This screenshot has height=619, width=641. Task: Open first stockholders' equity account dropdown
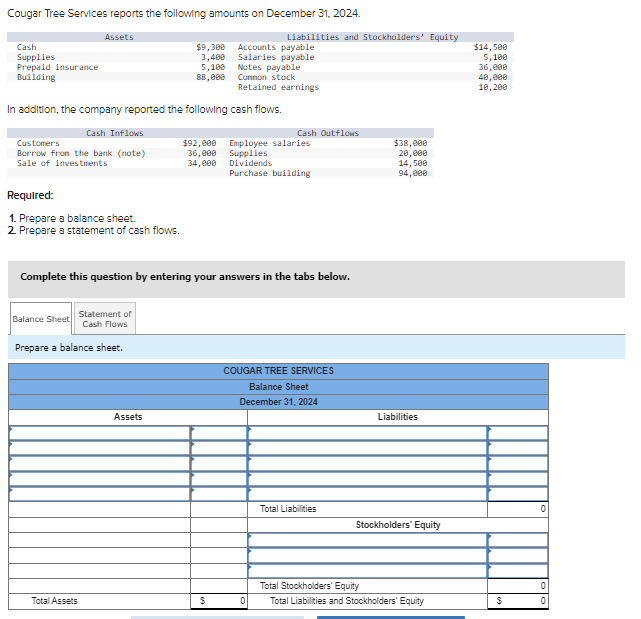pyautogui.click(x=367, y=540)
